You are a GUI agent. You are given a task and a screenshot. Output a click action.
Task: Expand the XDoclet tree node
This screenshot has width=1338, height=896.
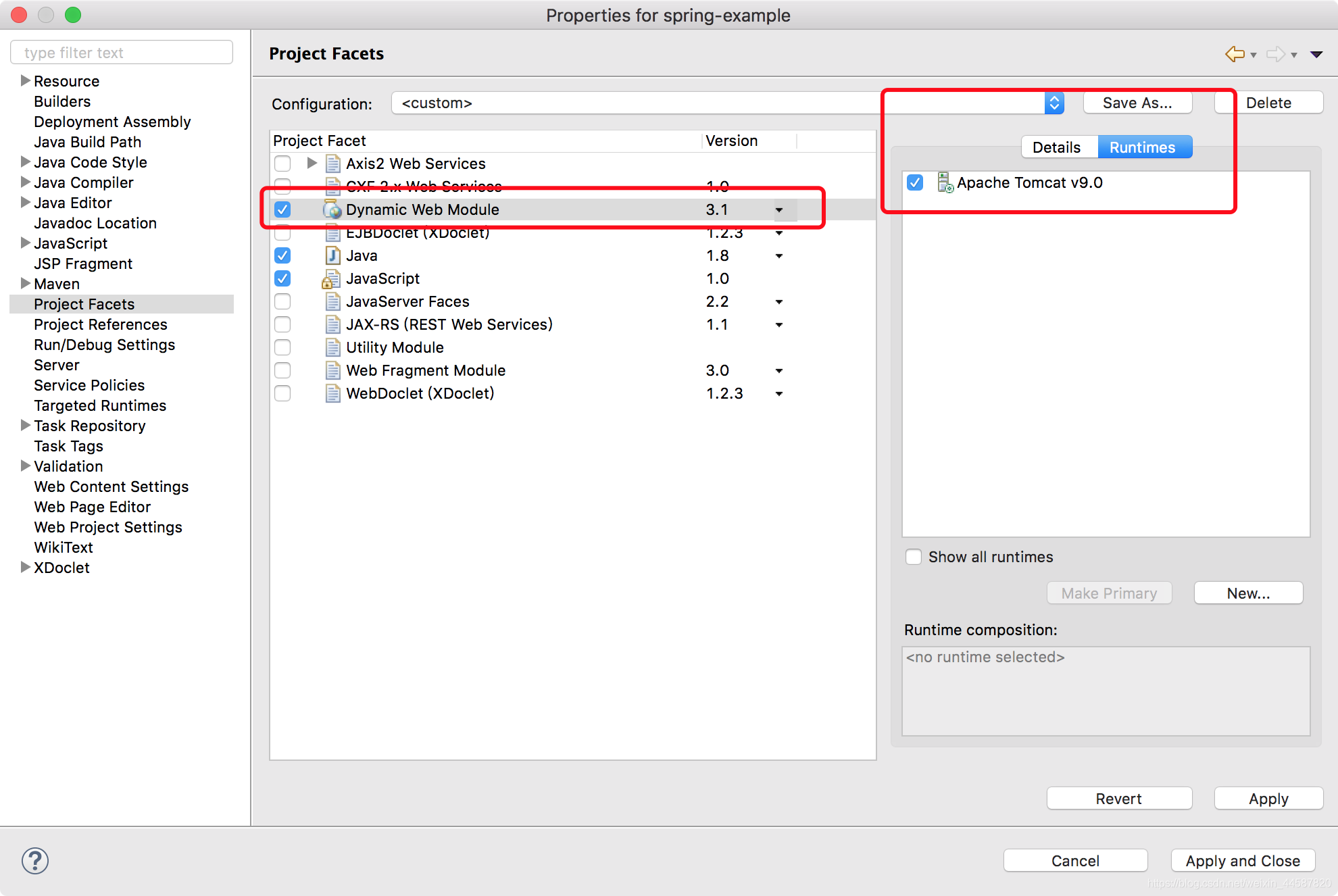(26, 567)
